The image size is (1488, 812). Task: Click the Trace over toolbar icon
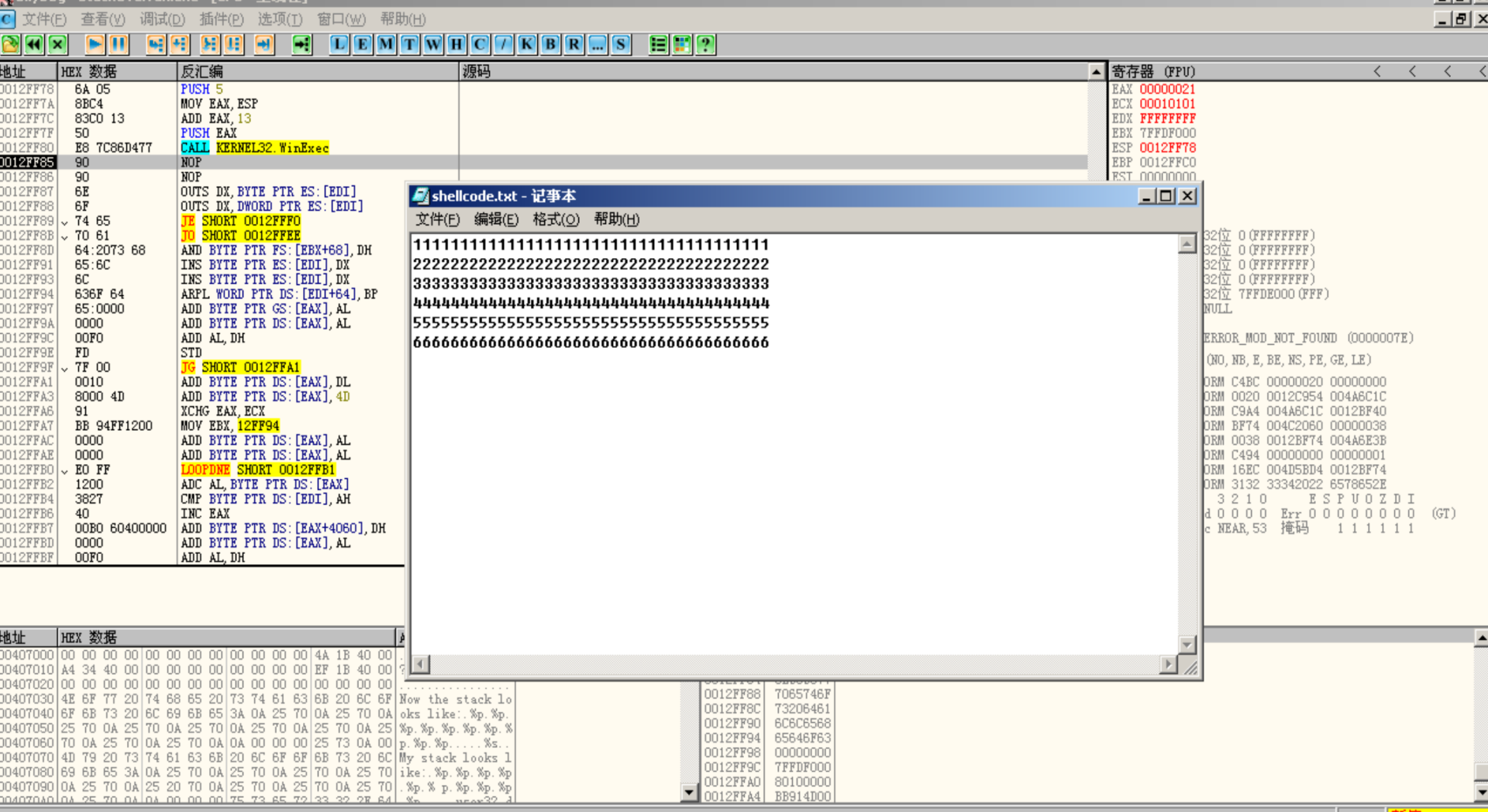point(233,45)
